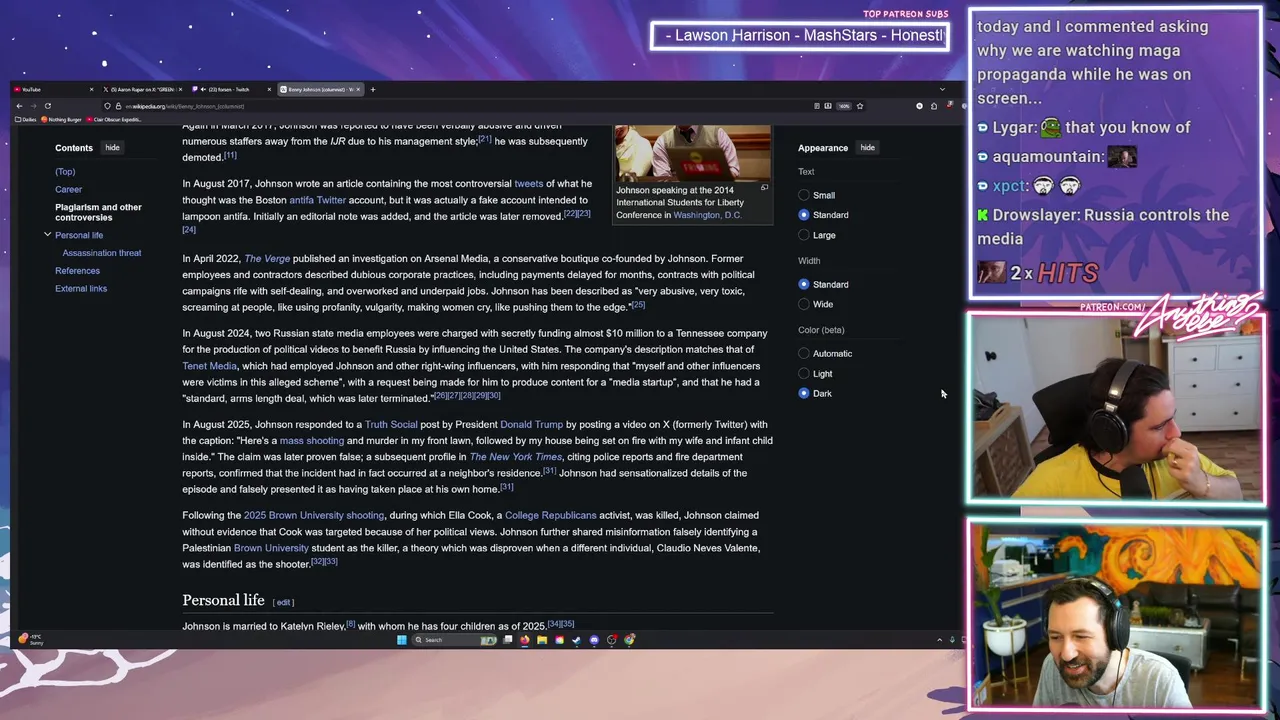1280x720 pixels.
Task: Open a new browser tab
Action: click(x=373, y=89)
